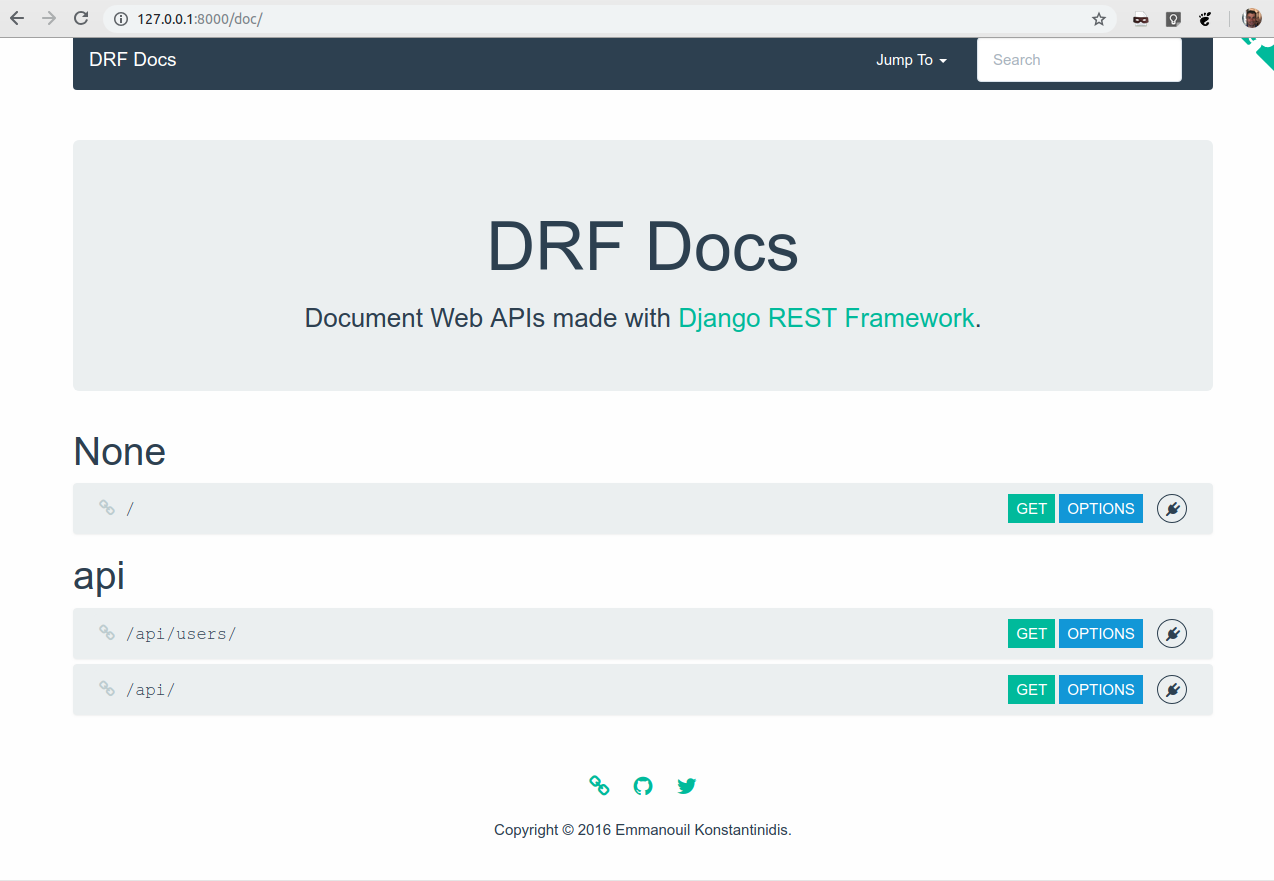Screen dimensions: 1274x881
Task: Click the link icon beside the / endpoint
Action: pos(107,508)
